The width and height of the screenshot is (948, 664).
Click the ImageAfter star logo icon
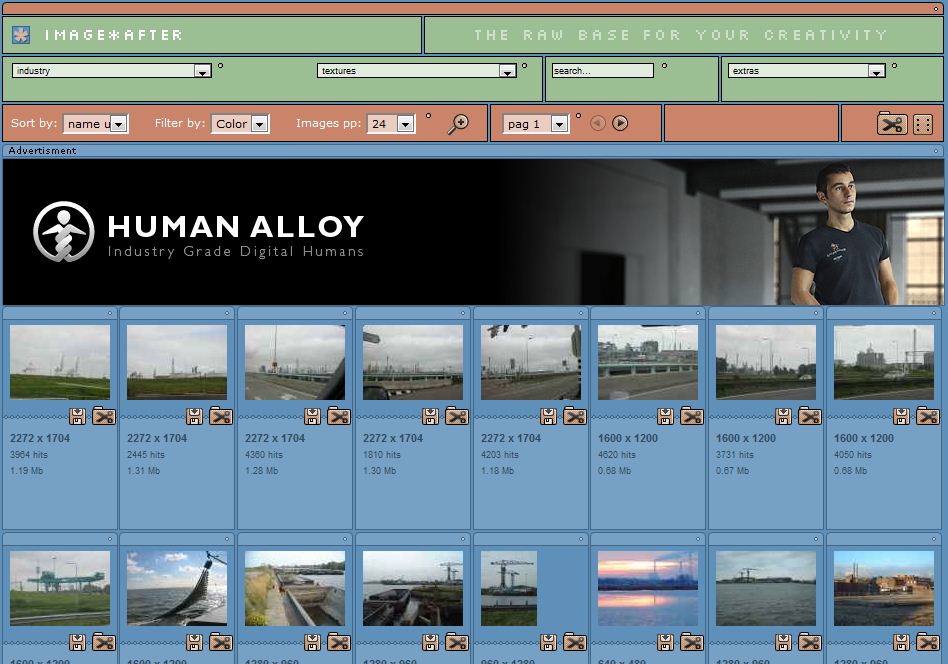tap(21, 34)
